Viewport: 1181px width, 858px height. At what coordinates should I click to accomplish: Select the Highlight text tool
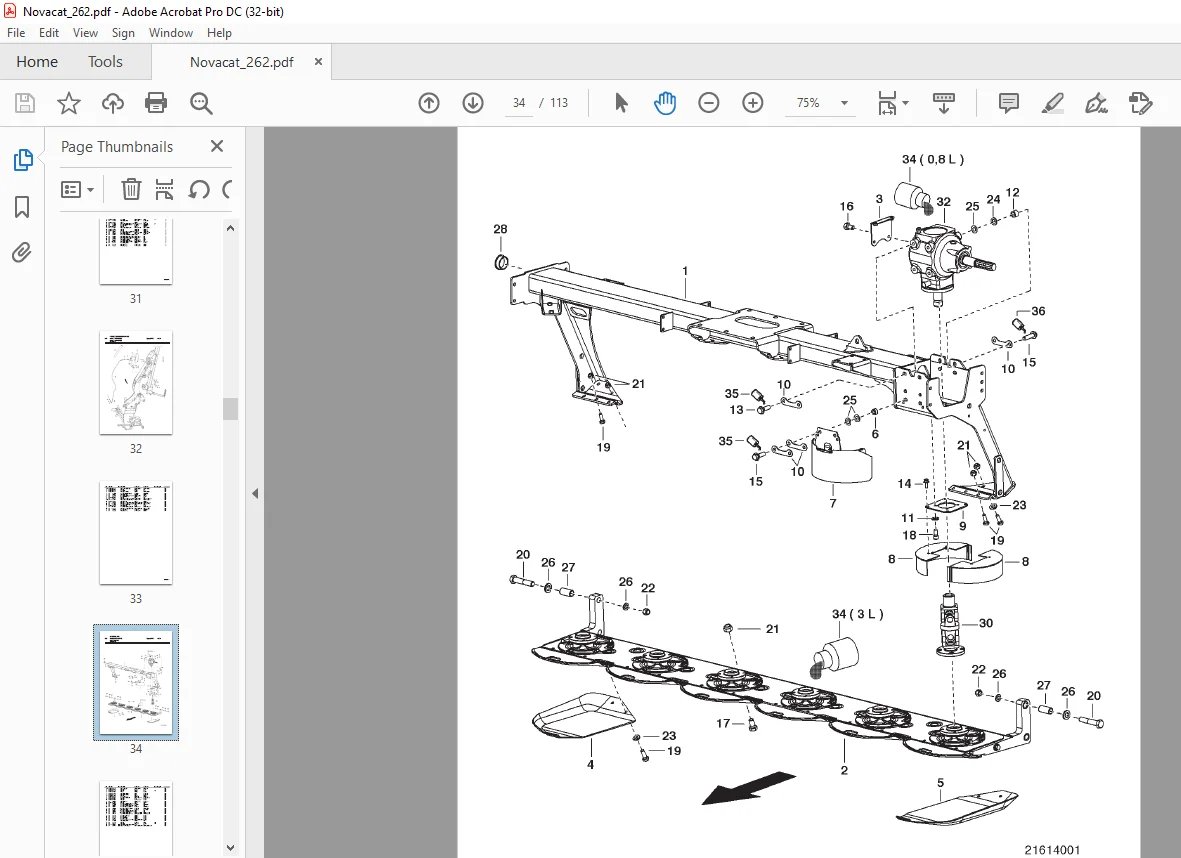pos(1052,103)
